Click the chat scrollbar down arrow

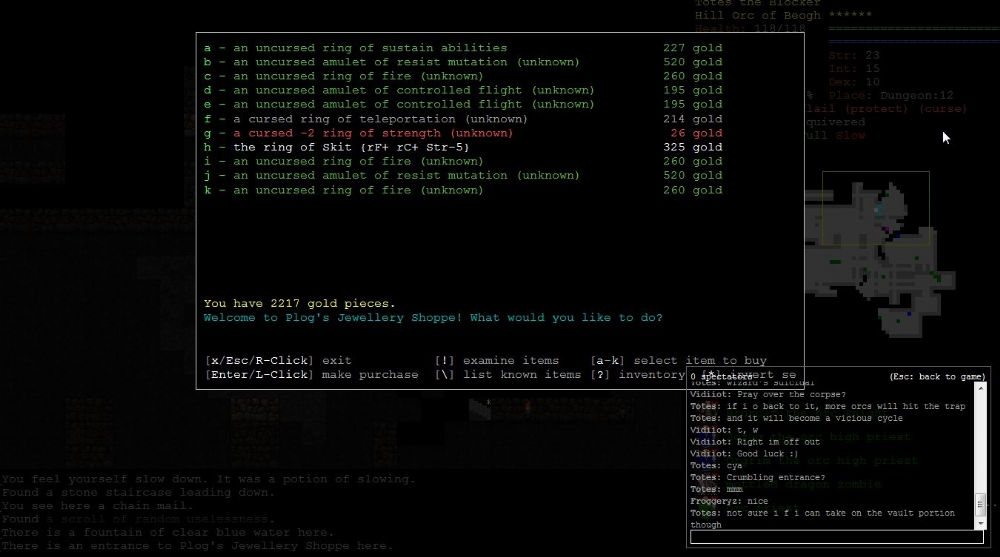point(981,524)
